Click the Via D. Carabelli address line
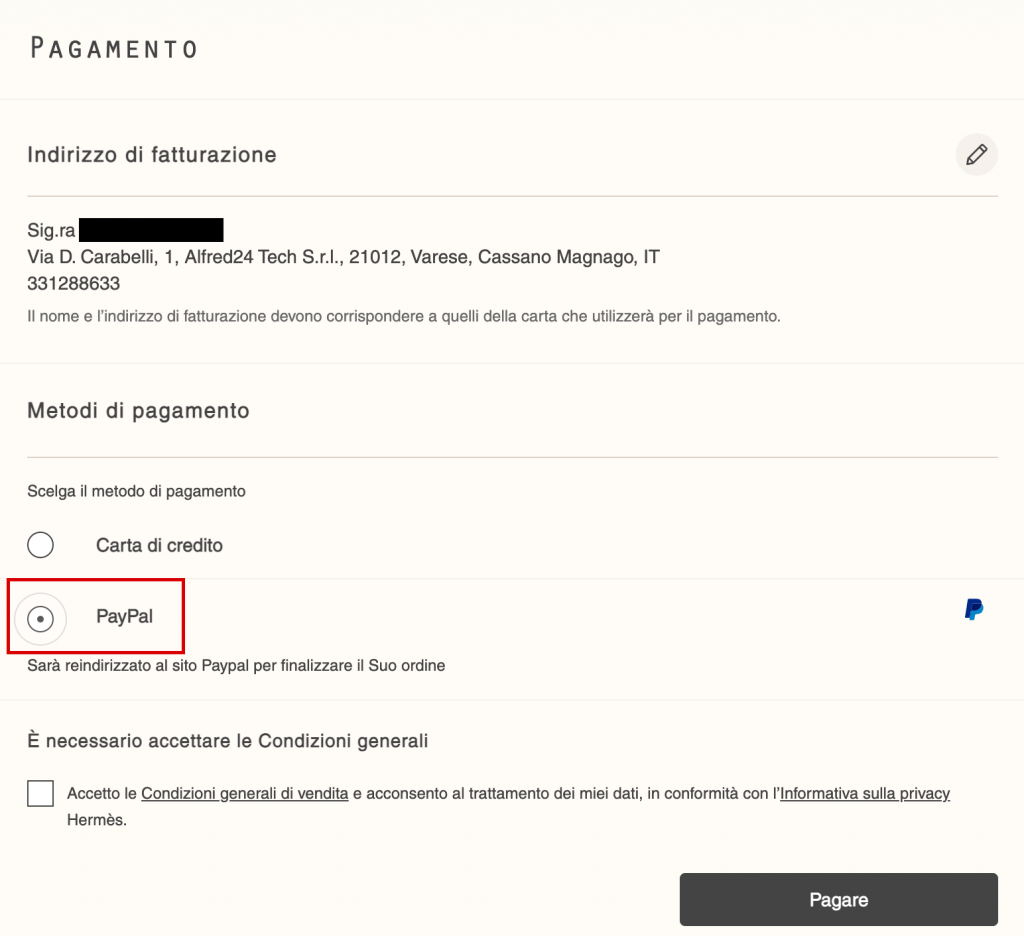 point(343,257)
